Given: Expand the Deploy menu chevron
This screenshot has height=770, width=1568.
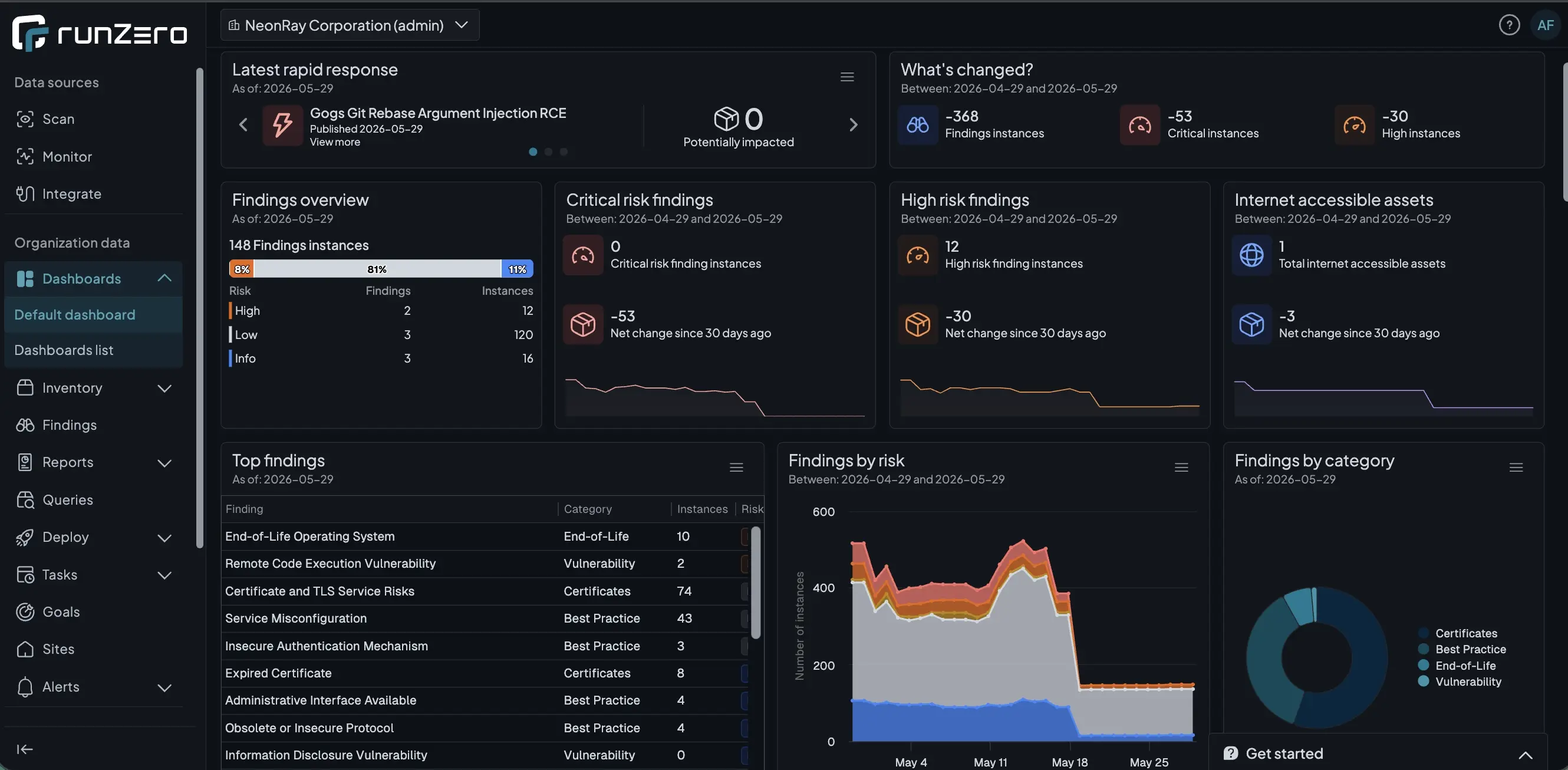Looking at the screenshot, I should (164, 538).
